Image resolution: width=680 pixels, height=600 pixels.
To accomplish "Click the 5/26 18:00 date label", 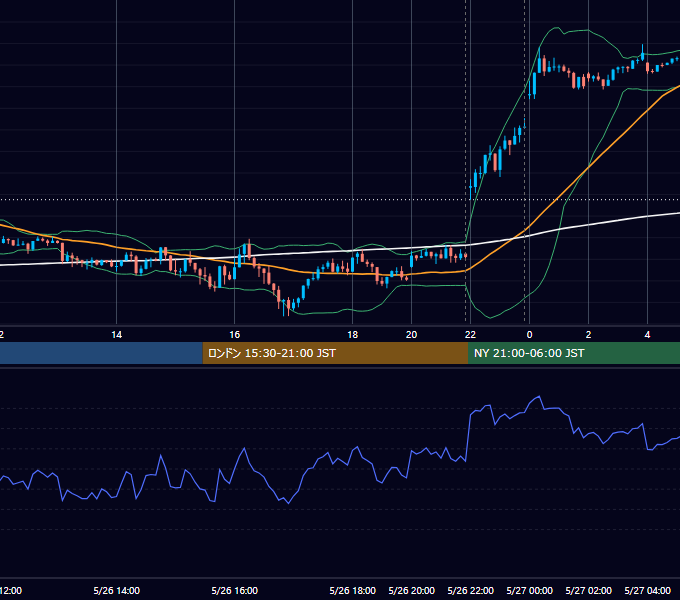I will click(x=353, y=590).
